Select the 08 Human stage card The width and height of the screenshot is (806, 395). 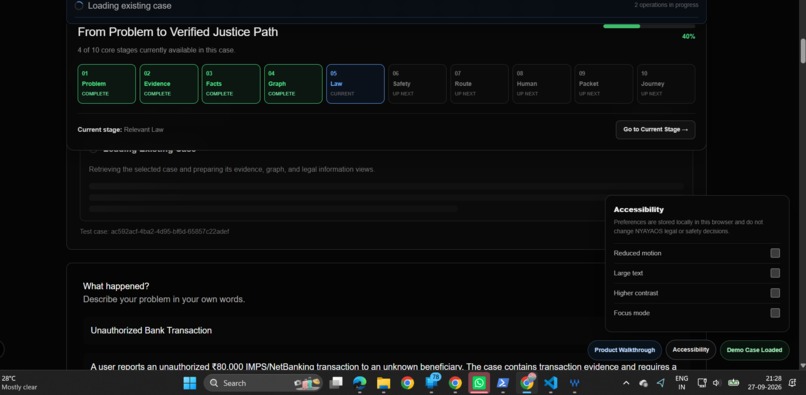point(542,84)
